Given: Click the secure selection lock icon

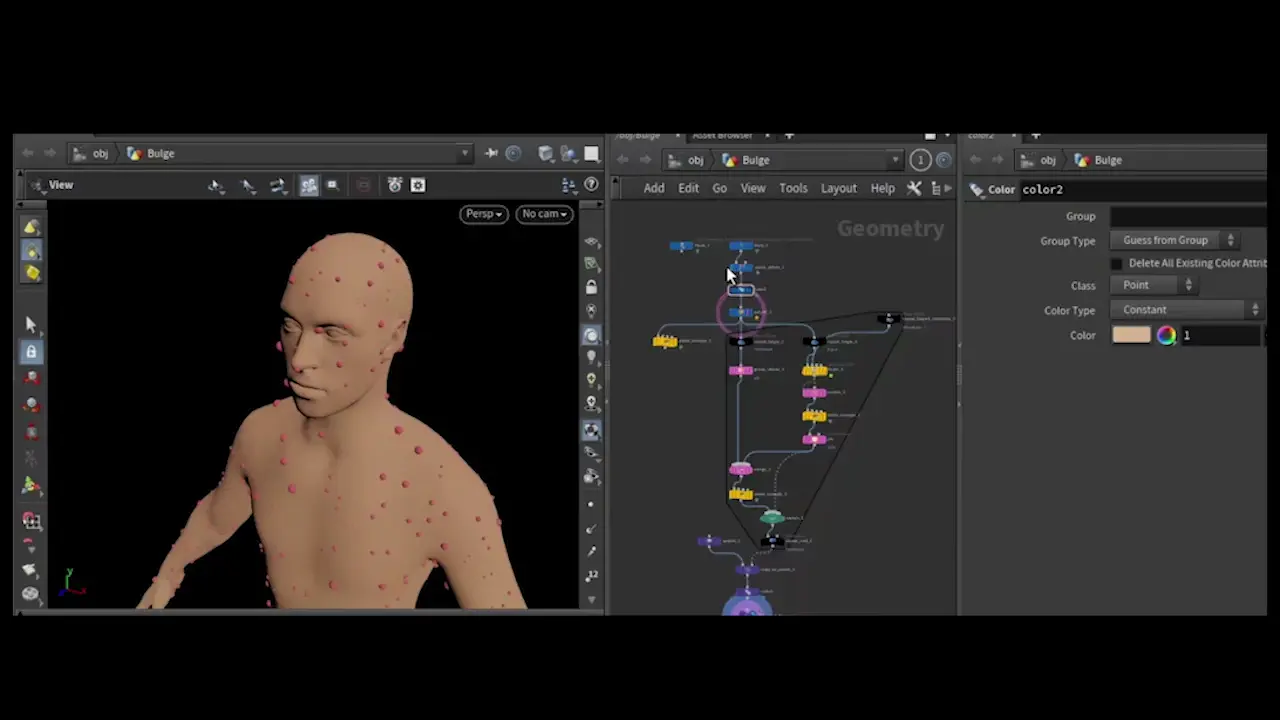Looking at the screenshot, I should click(x=30, y=350).
